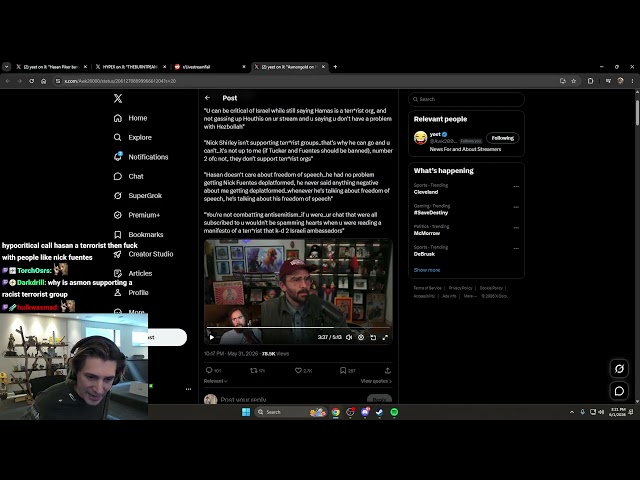Viewport: 640px width, 480px height.
Task: Focus the X Search box
Action: coord(467,99)
